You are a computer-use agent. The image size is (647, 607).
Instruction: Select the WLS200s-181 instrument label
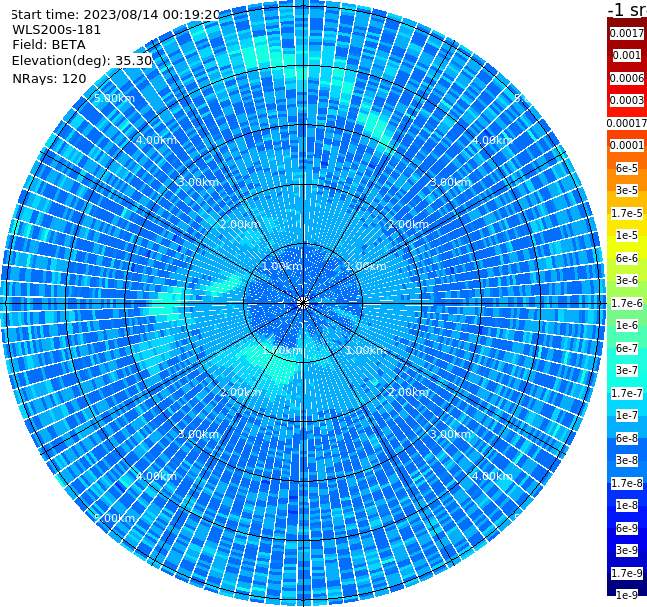tap(57, 30)
